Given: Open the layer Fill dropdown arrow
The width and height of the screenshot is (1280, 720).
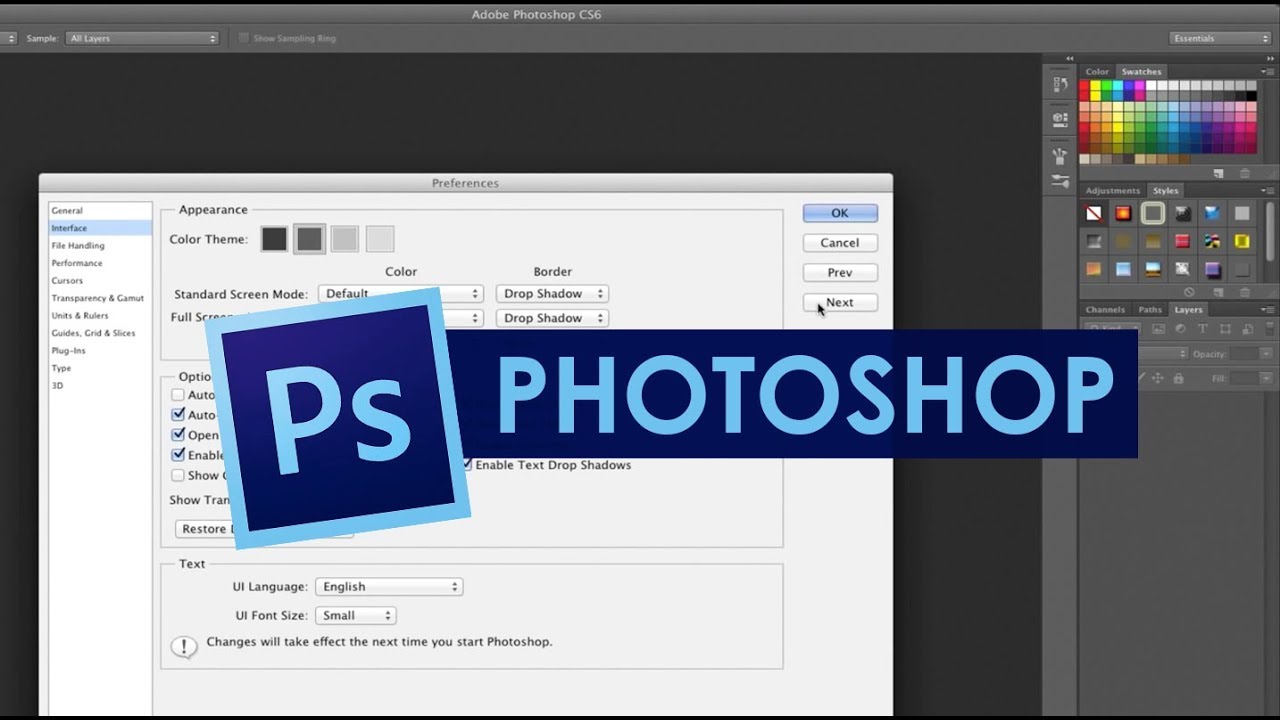Looking at the screenshot, I should click(1267, 378).
